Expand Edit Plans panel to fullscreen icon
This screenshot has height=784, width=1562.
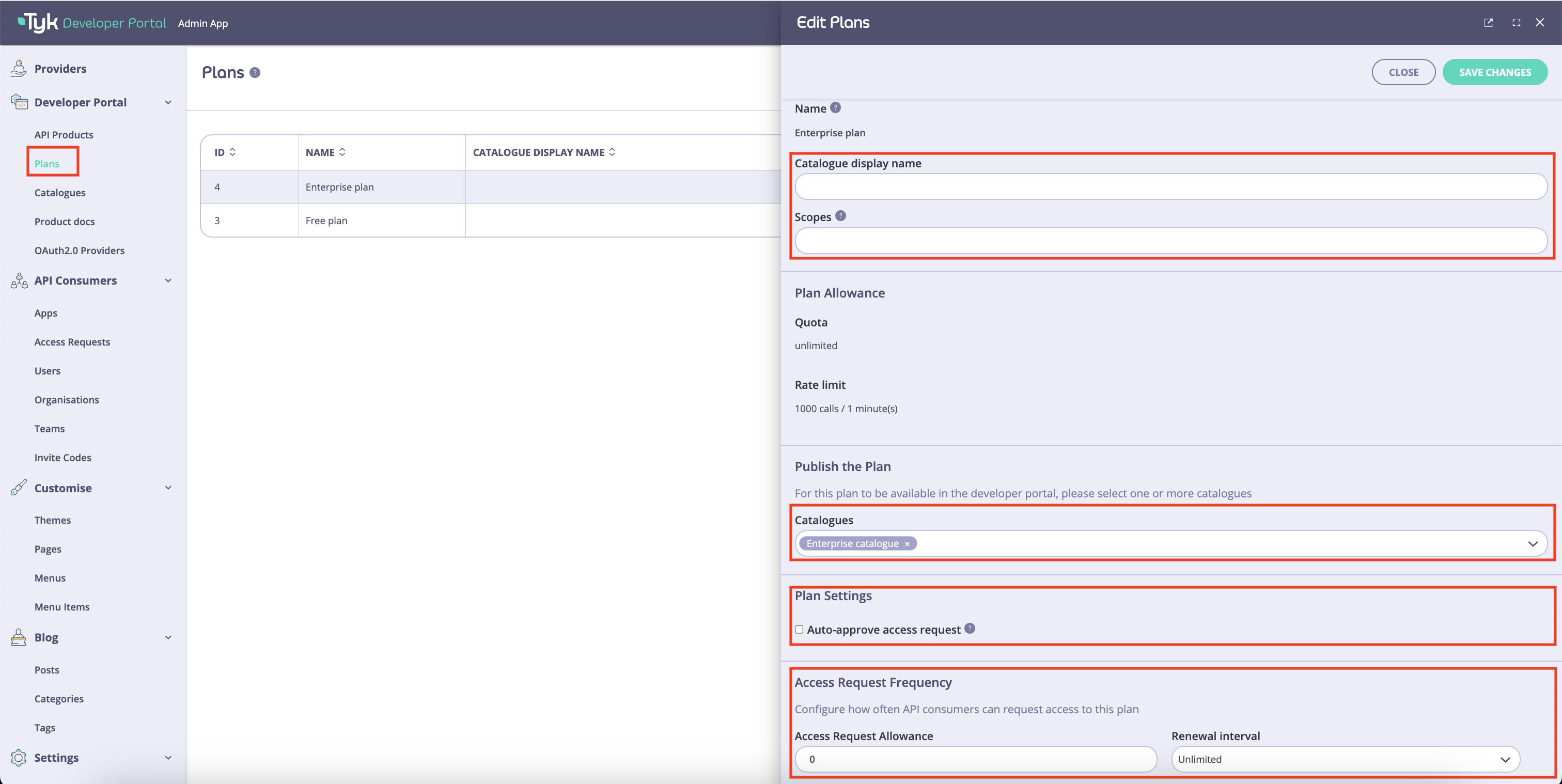click(1516, 22)
